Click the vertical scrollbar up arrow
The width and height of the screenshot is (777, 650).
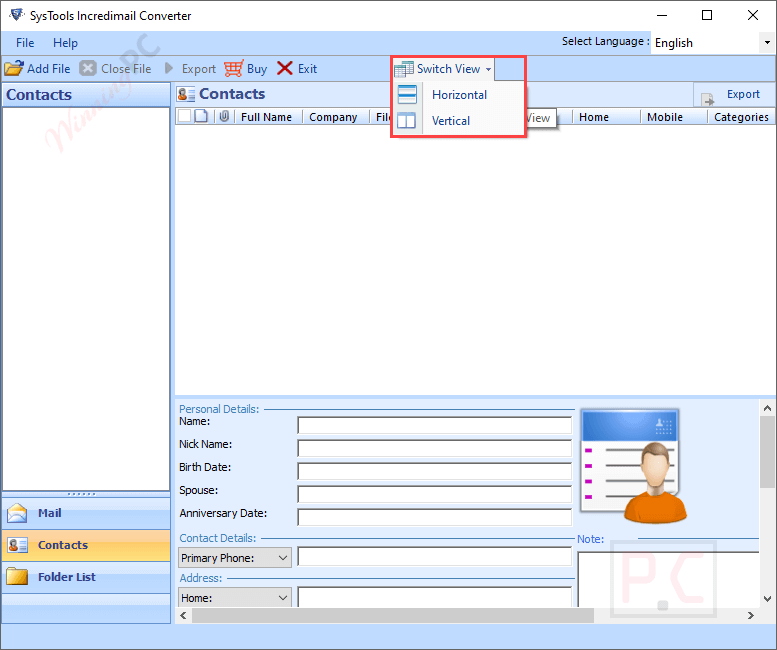[767, 408]
